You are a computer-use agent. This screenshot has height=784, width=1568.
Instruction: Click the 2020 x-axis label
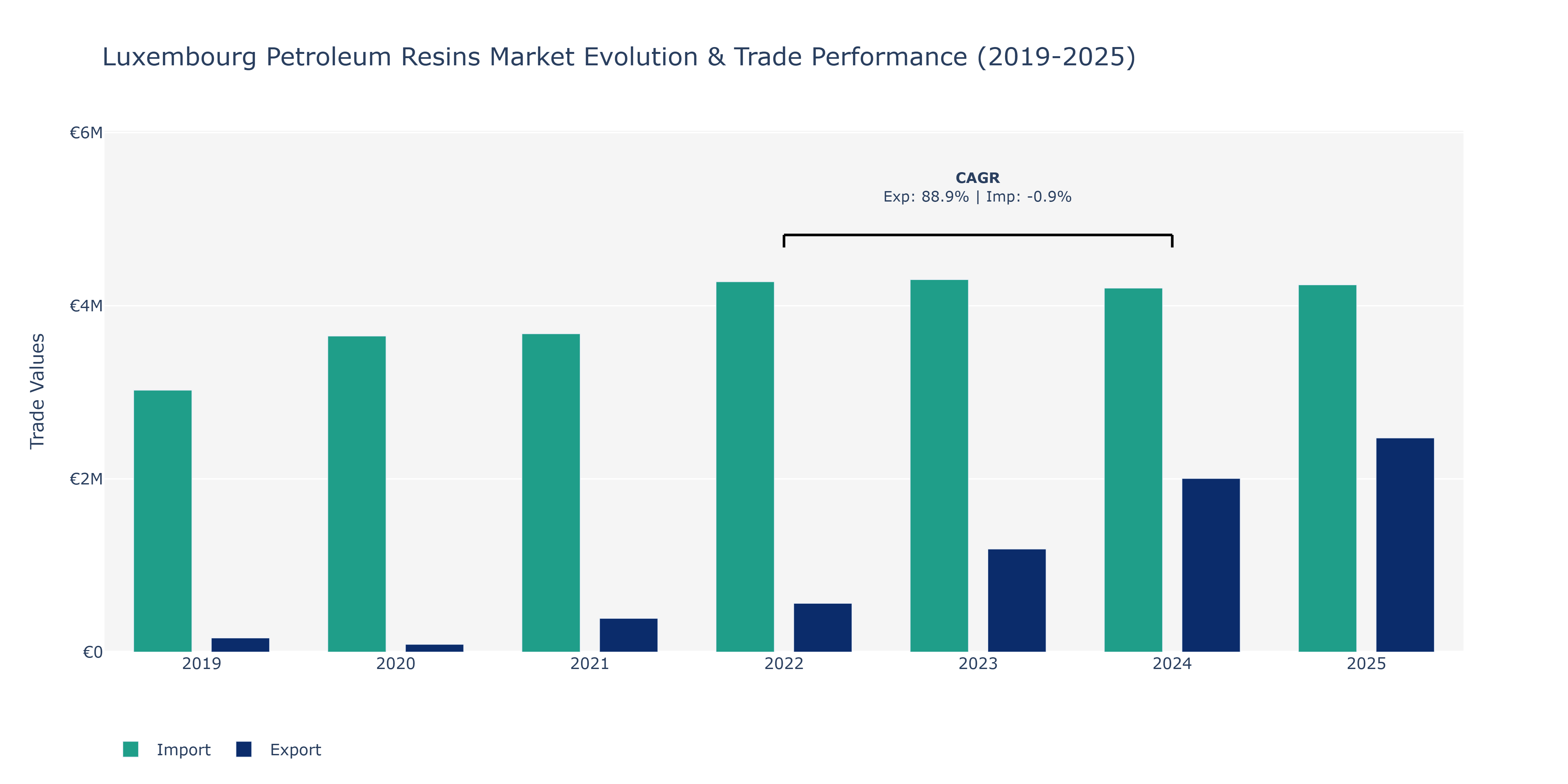[396, 663]
